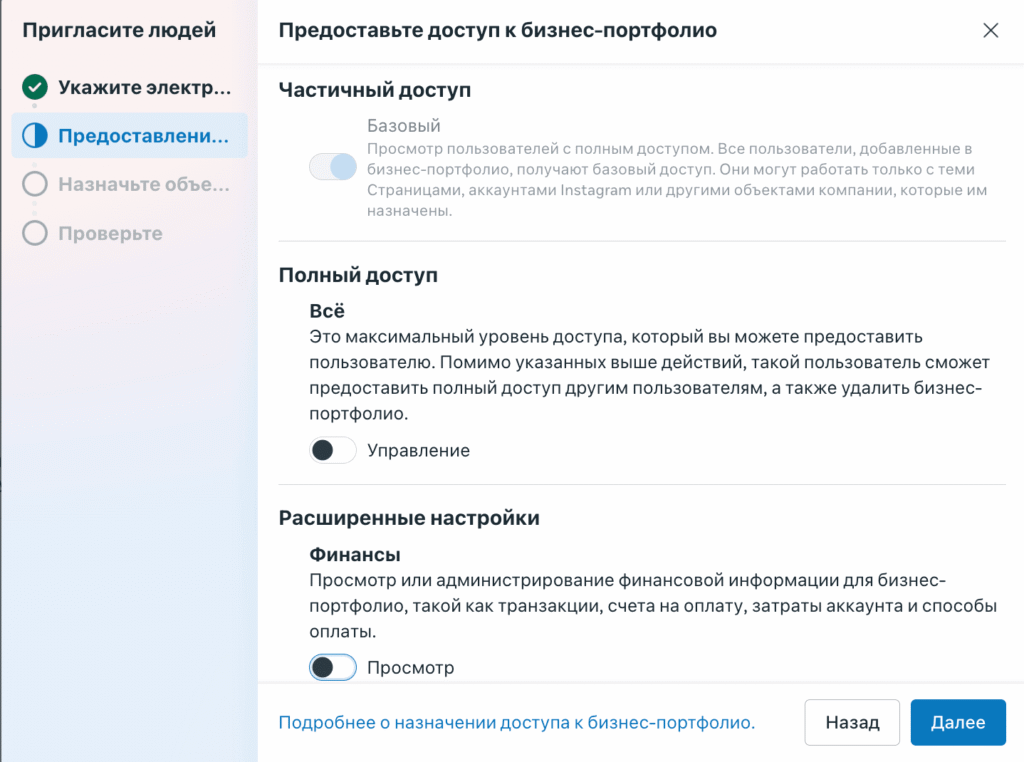Click the empty circle beside «Назначьте объе…»

35,184
